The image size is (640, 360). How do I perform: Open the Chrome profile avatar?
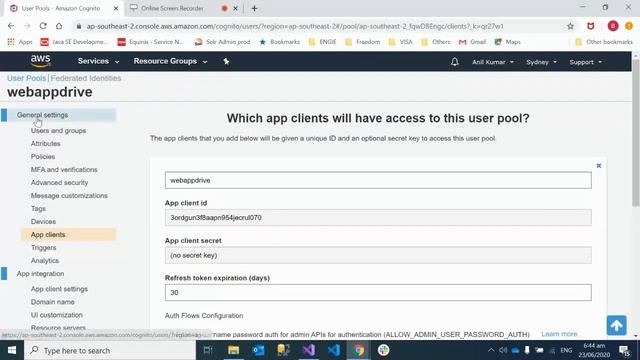click(x=613, y=26)
